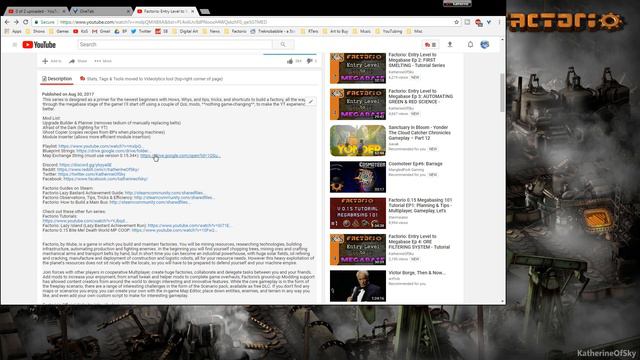Screen dimensions: 640x360
Task: Open the Apps bookmark shortcut
Action: 13,31
